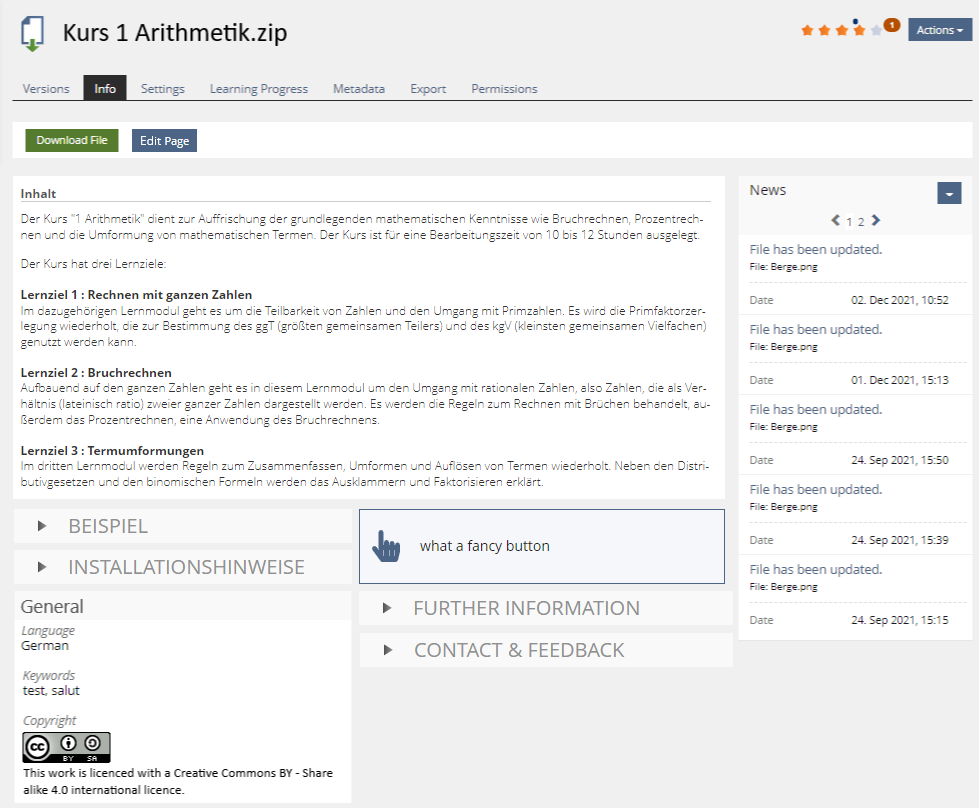
Task: Go to next News page arrow
Action: click(x=876, y=221)
